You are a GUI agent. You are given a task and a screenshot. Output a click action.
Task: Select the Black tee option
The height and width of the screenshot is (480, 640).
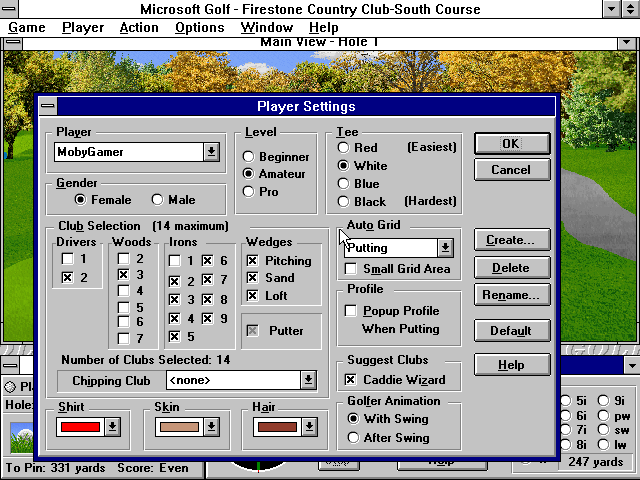tap(344, 202)
